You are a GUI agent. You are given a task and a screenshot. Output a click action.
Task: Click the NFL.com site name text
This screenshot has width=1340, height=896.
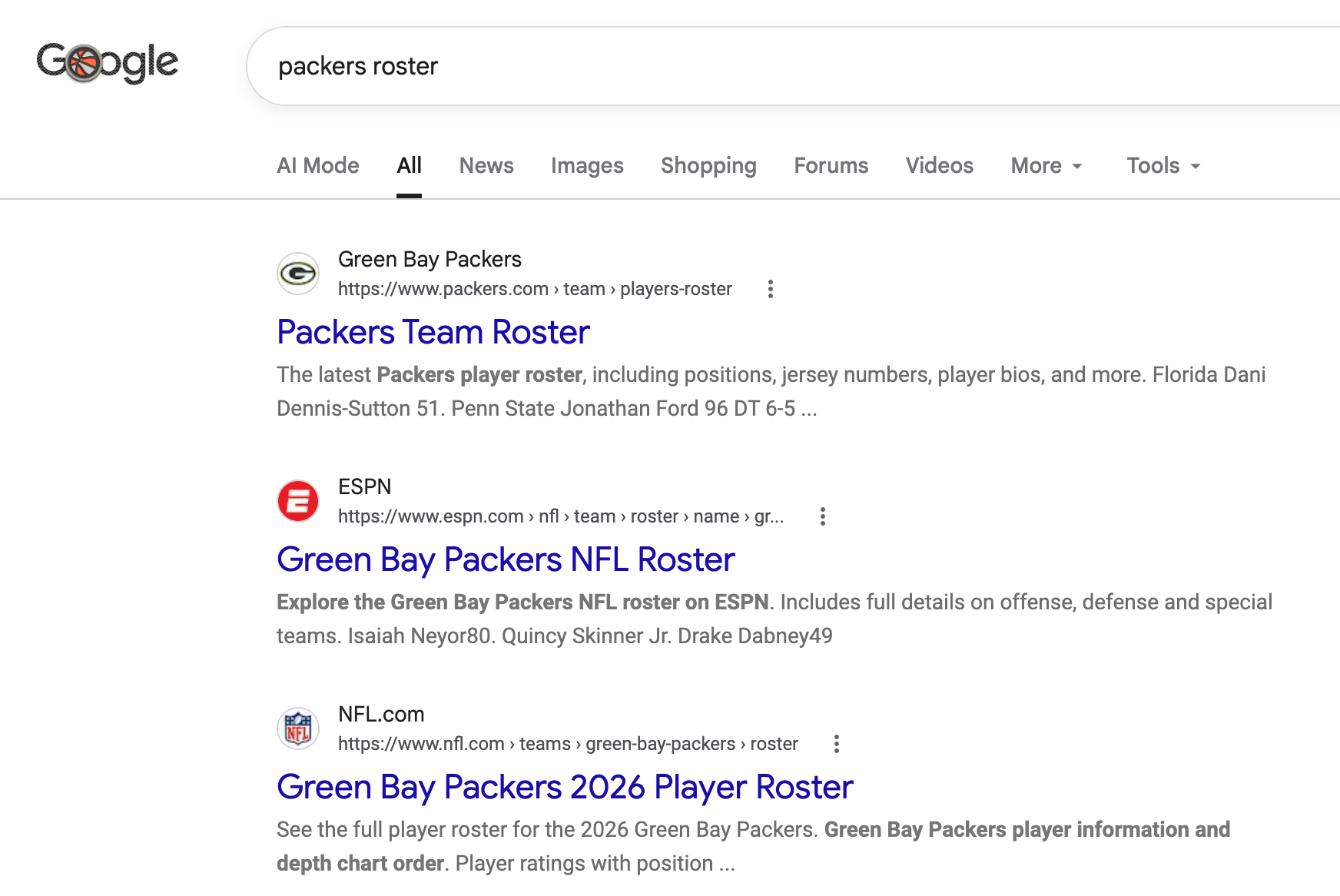coord(381,714)
